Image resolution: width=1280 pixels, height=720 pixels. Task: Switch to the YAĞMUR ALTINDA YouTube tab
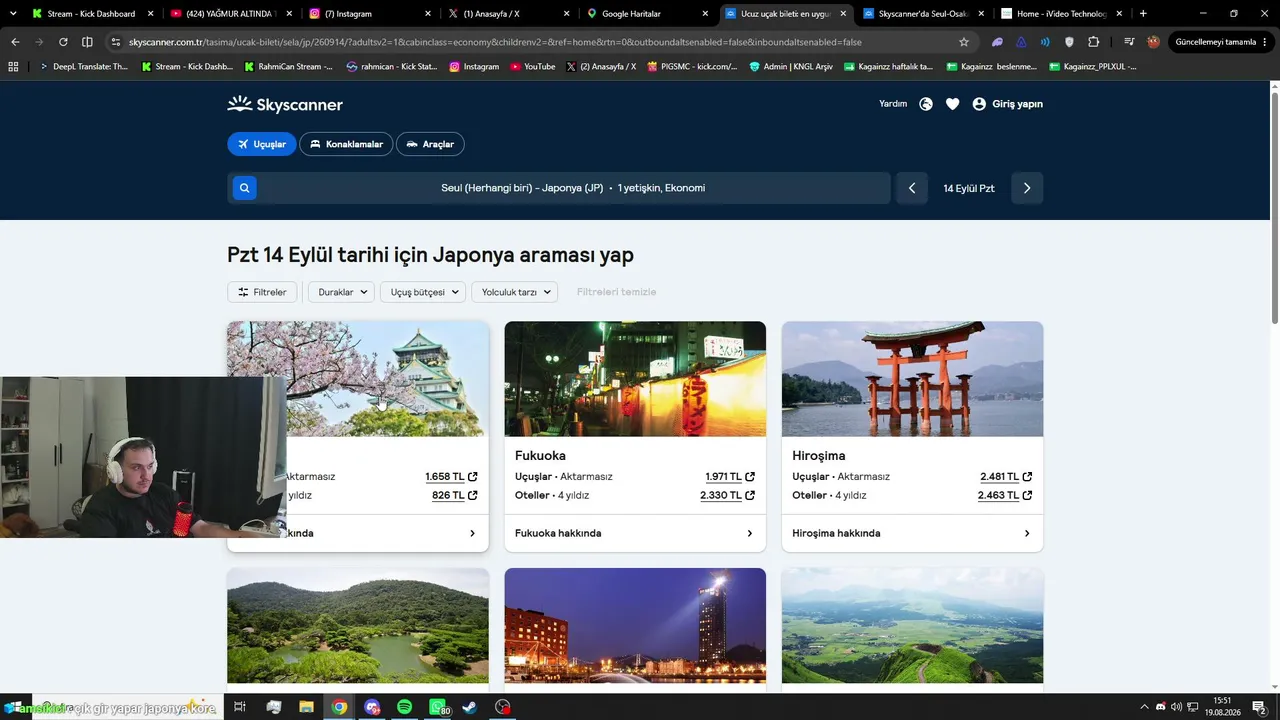tap(230, 14)
